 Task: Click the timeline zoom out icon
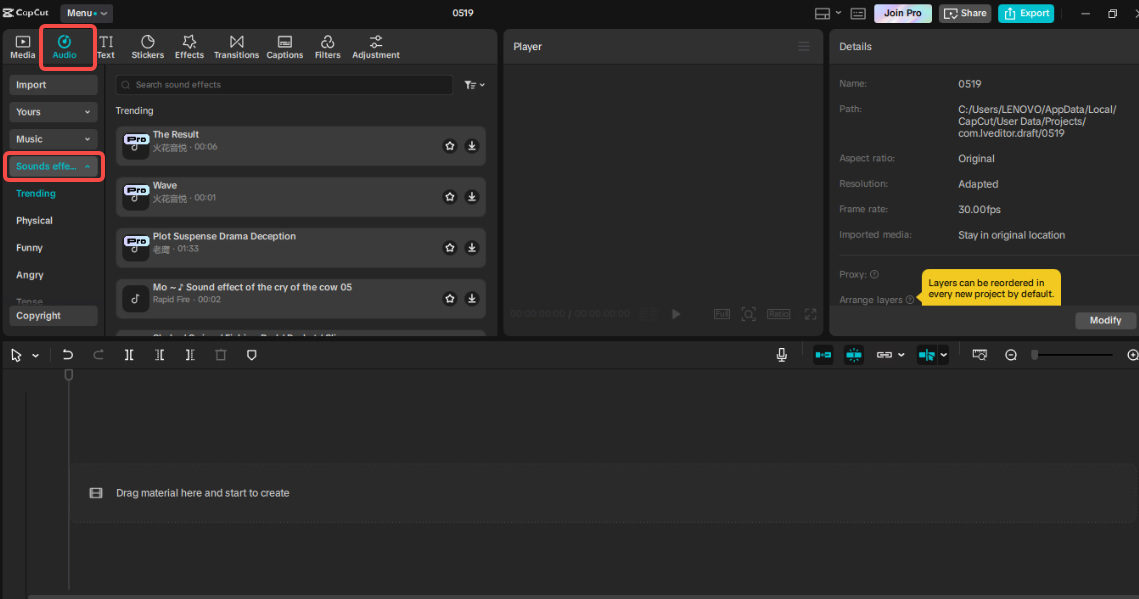(1011, 355)
